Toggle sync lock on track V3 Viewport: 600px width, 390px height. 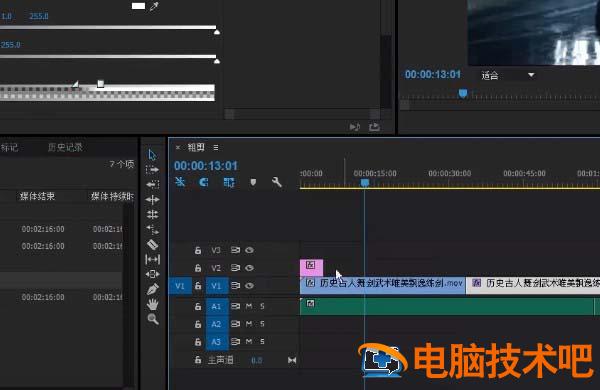[235, 250]
